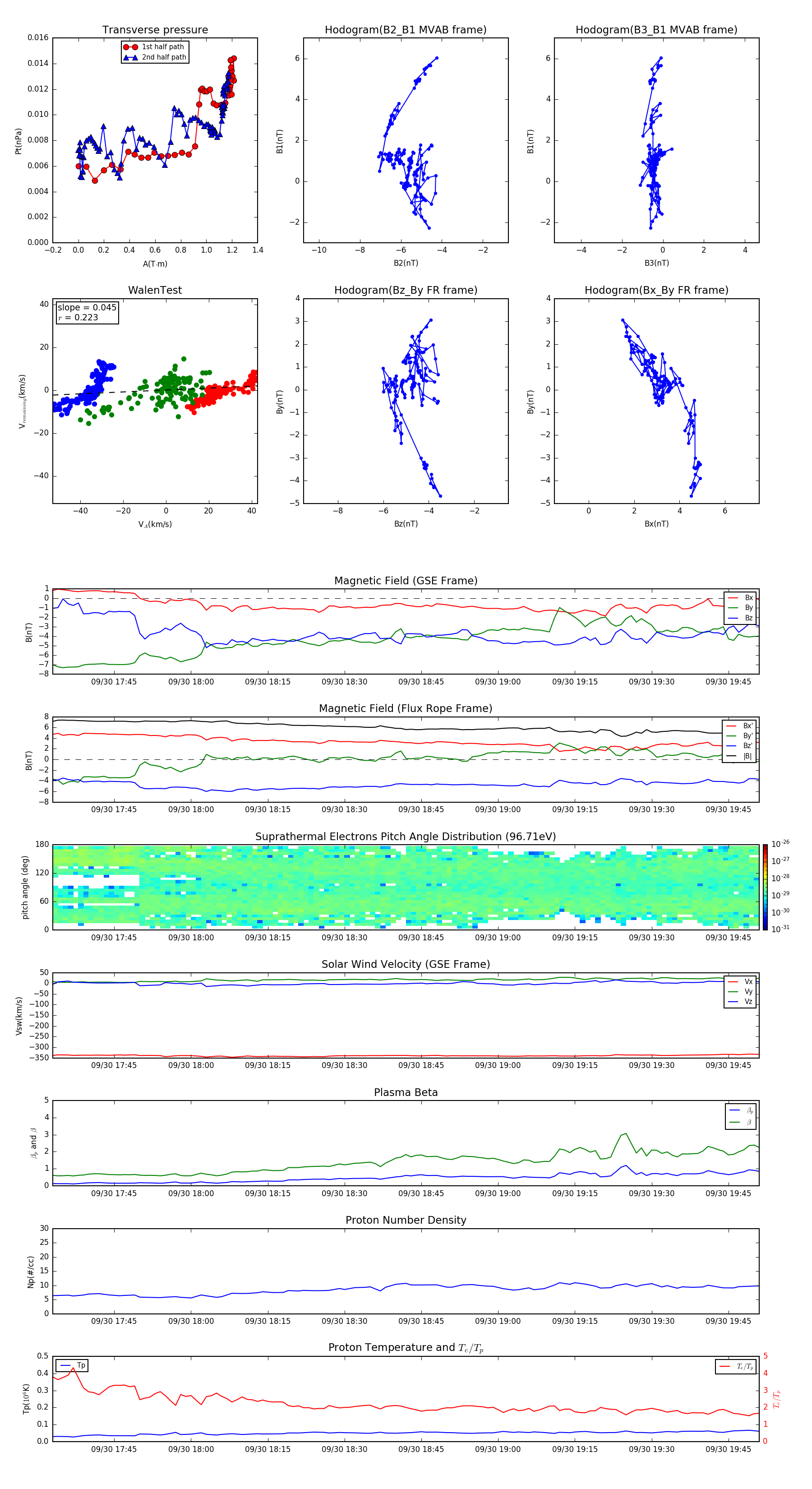Click the "Bx(nT)" x-axis label
Image resolution: width=812 pixels, height=1489 pixels.
656,524
